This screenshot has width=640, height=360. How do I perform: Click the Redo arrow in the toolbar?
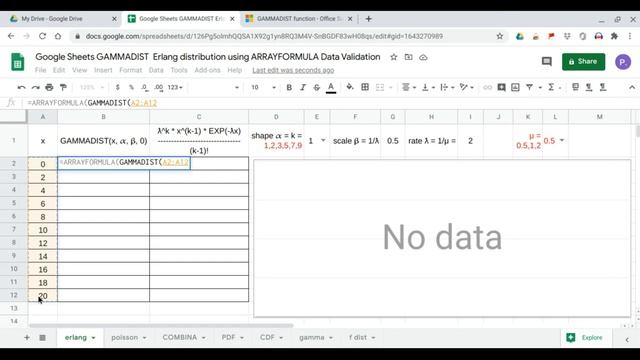pyautogui.click(x=36, y=87)
